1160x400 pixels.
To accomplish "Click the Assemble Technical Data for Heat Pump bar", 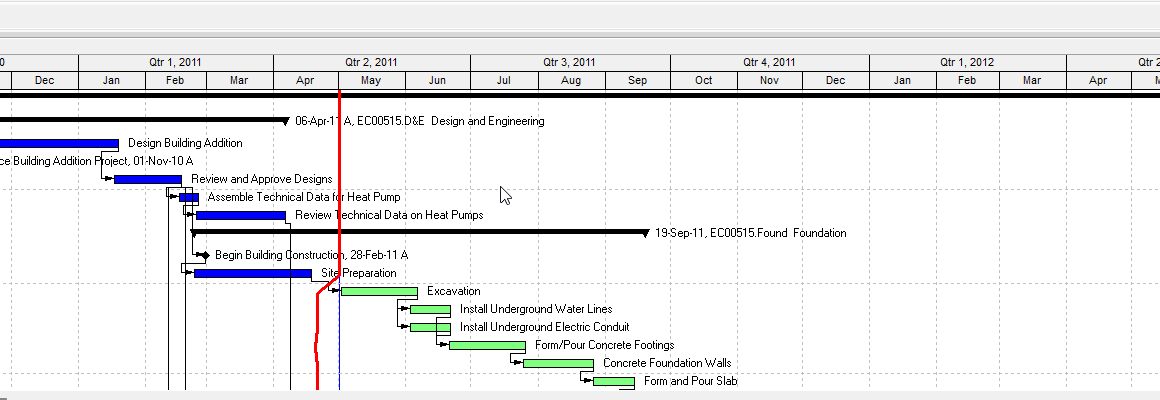I will click(189, 197).
